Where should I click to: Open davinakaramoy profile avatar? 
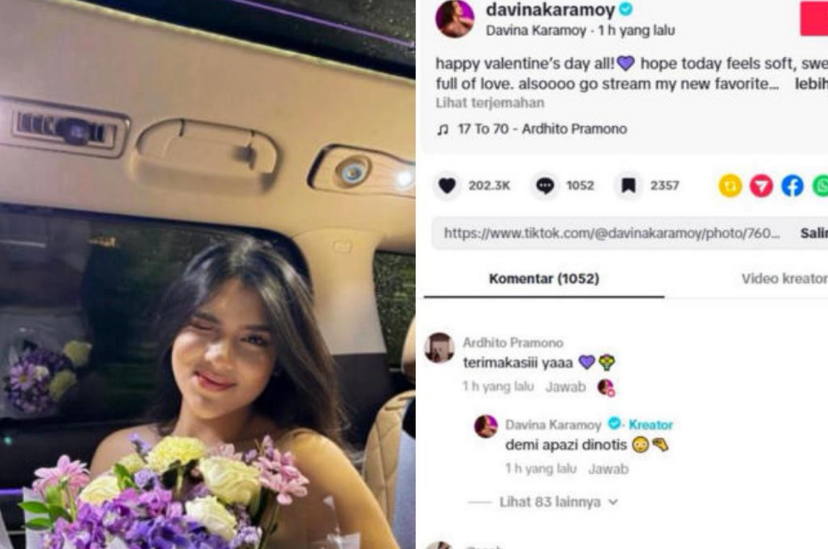[x=455, y=19]
